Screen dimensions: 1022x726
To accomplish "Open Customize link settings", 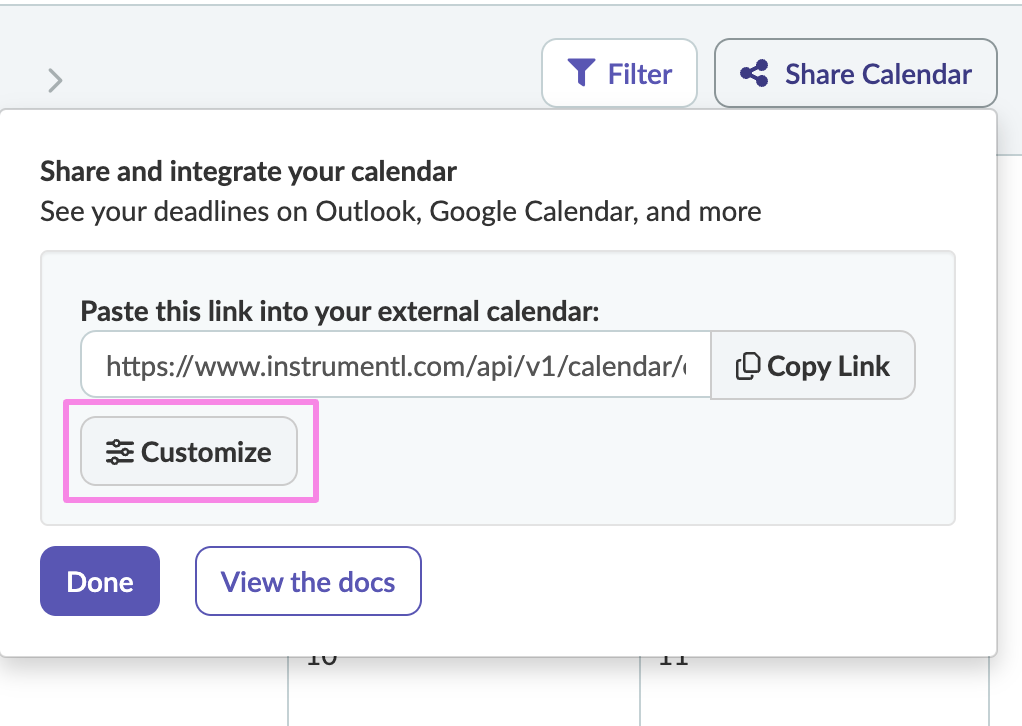I will click(x=189, y=452).
